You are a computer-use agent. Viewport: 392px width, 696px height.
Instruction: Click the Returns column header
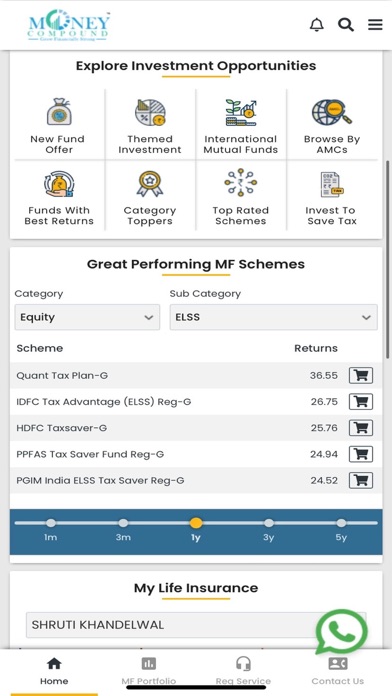click(x=316, y=348)
